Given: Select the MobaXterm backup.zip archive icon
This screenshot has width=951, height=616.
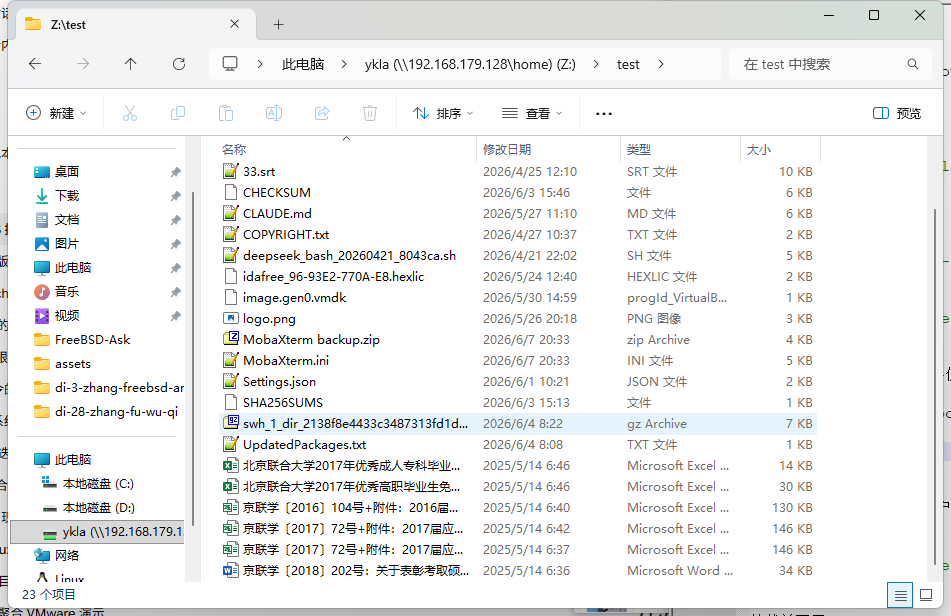Looking at the screenshot, I should click(230, 339).
